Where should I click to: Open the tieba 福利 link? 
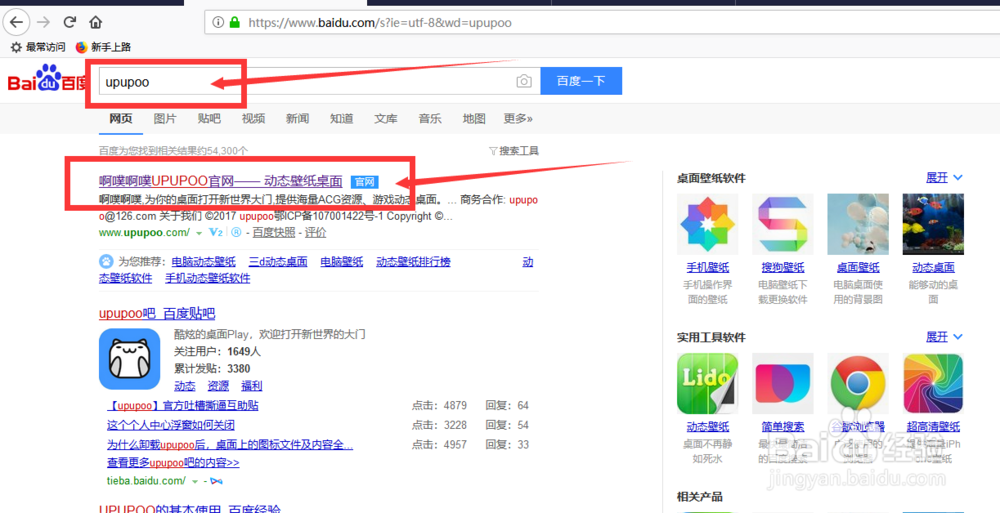tap(251, 386)
